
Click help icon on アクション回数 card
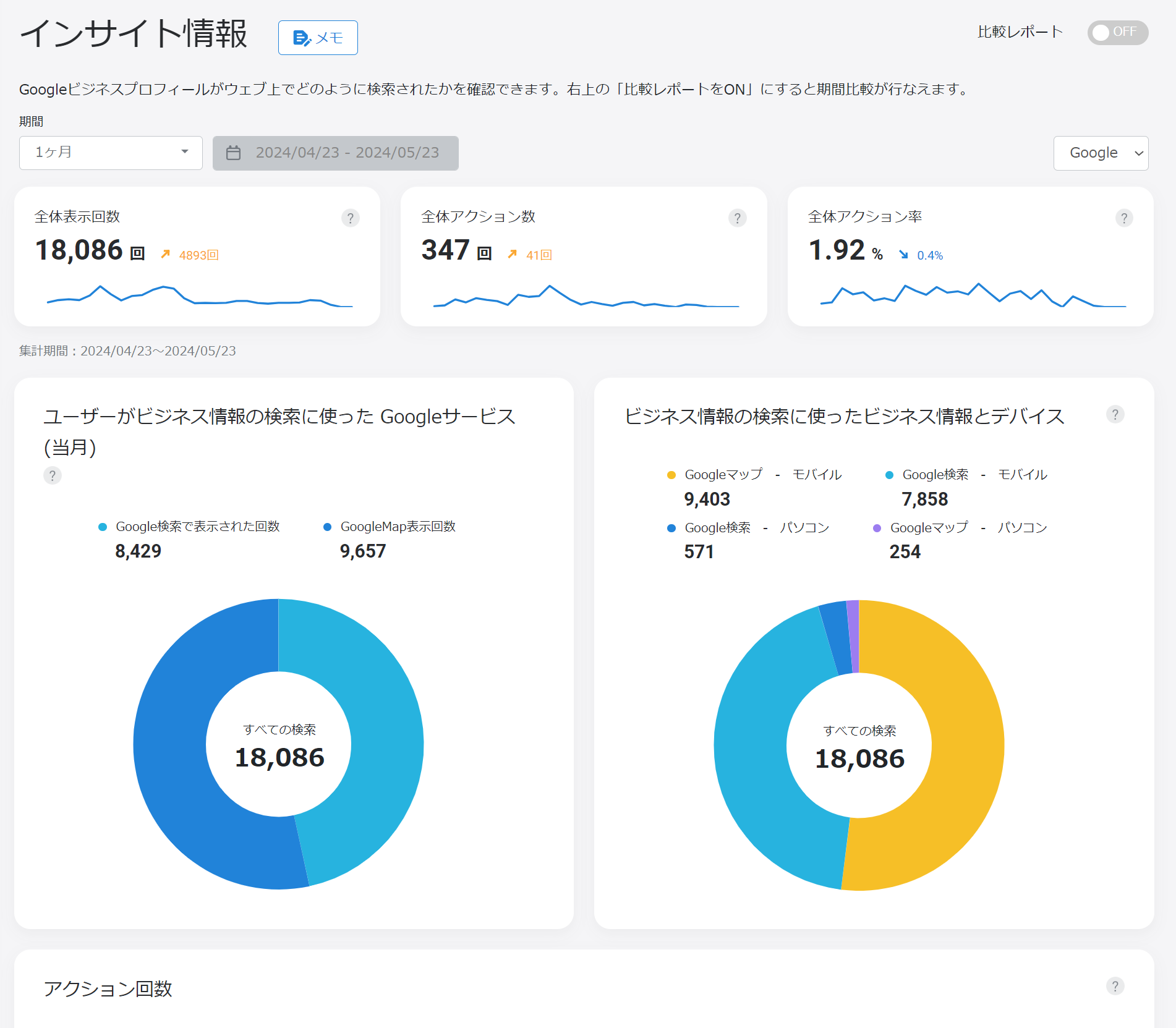pyautogui.click(x=1115, y=986)
